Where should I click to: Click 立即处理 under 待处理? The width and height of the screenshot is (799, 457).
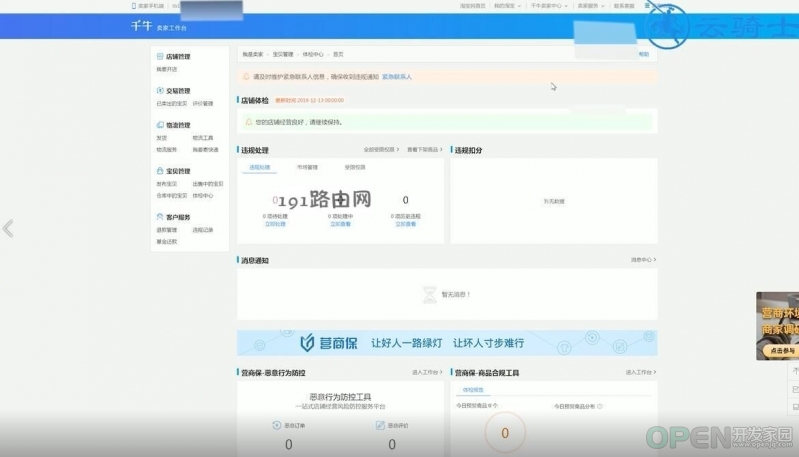275,224
